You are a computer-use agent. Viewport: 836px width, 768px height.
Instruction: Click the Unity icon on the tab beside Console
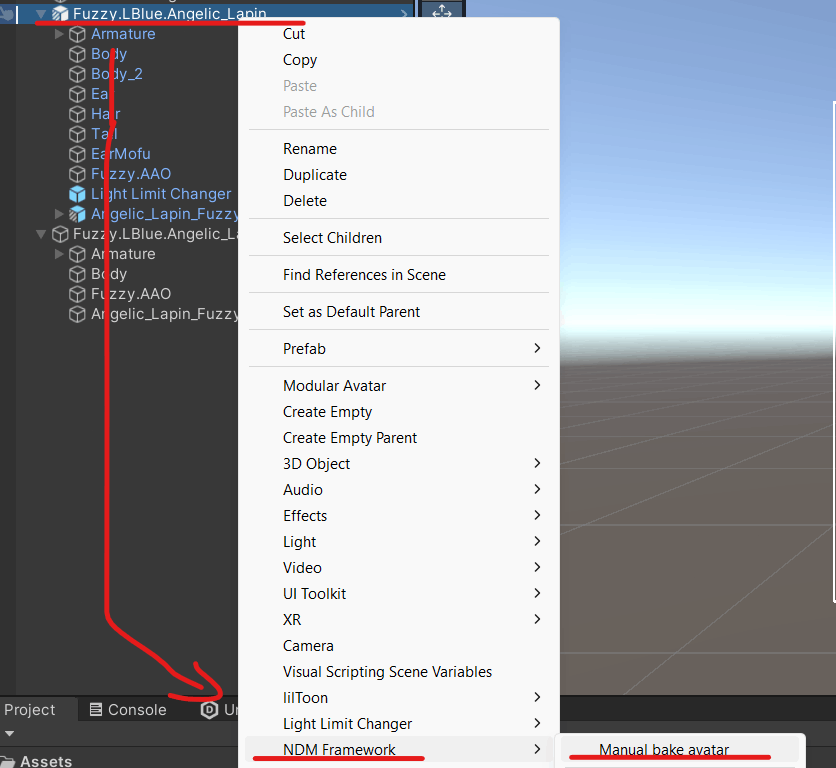click(210, 710)
